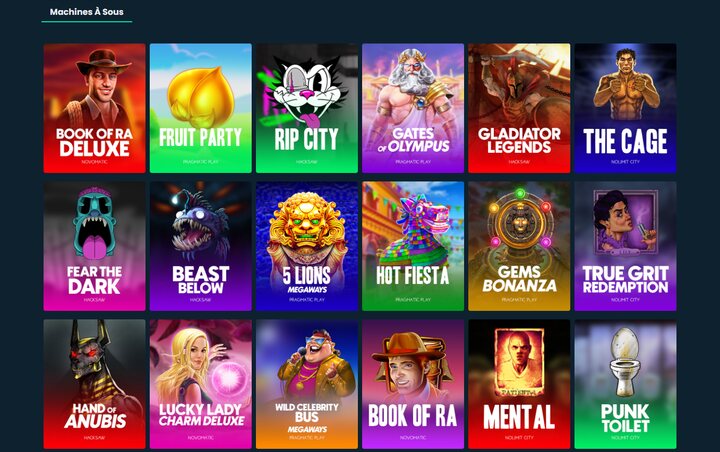Open the Book of Ra Deluxe game
This screenshot has width=720, height=452.
click(x=95, y=108)
